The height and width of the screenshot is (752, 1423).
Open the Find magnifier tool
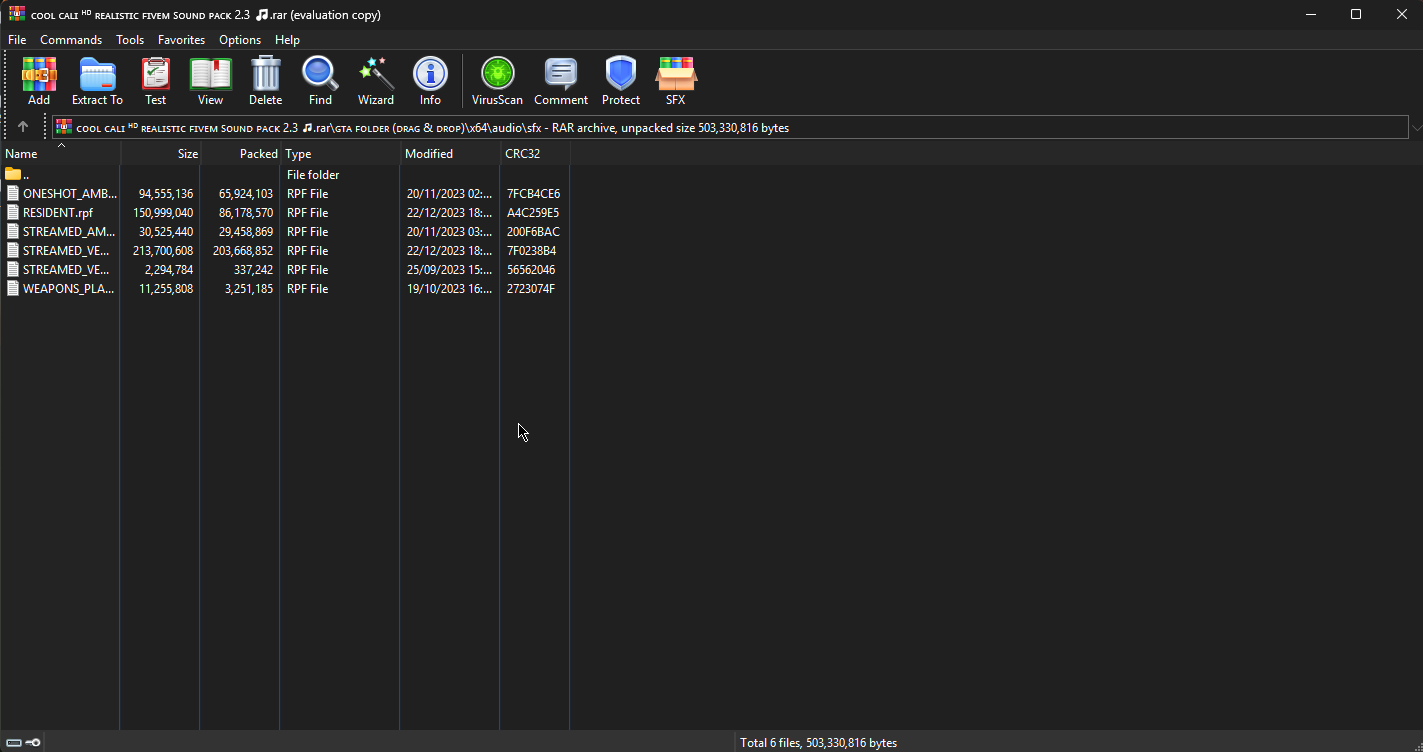(x=320, y=81)
